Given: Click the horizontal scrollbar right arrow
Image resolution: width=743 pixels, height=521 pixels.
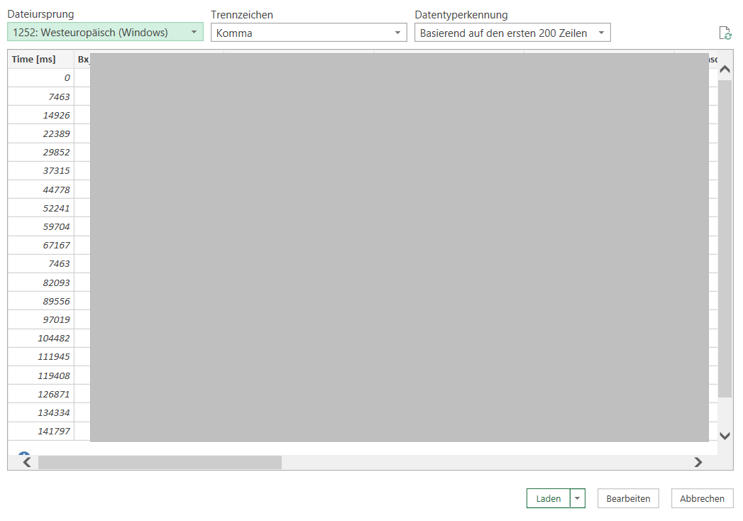Looking at the screenshot, I should click(x=698, y=462).
